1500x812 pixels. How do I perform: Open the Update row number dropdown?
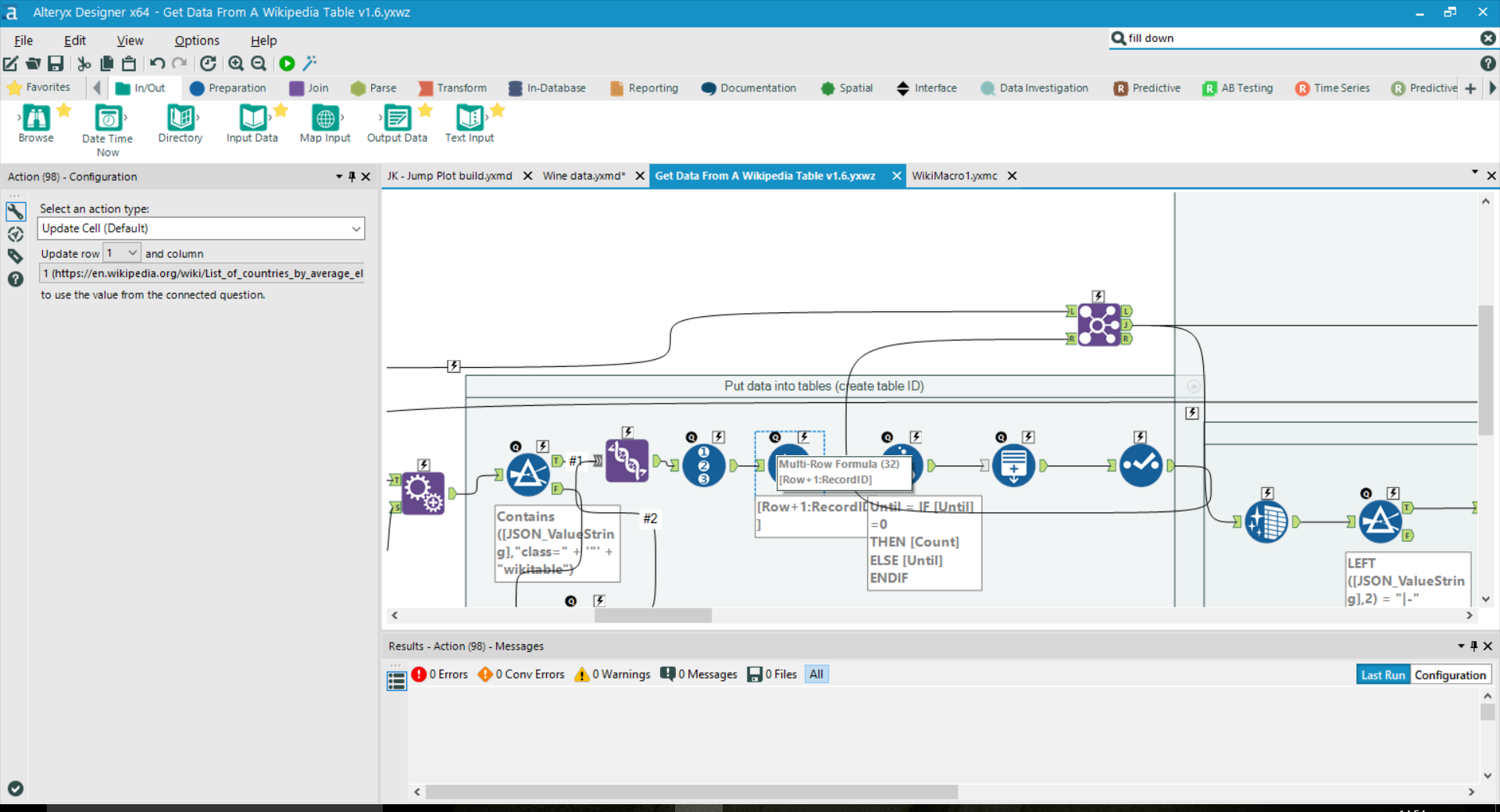pyautogui.click(x=132, y=253)
